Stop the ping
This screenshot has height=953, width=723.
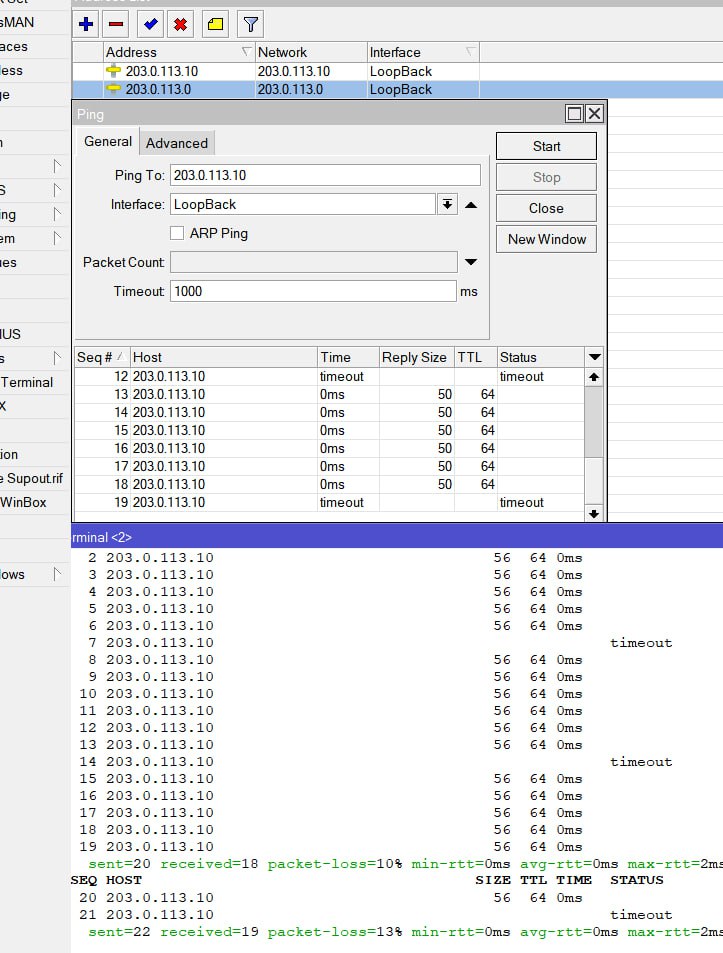(546, 177)
